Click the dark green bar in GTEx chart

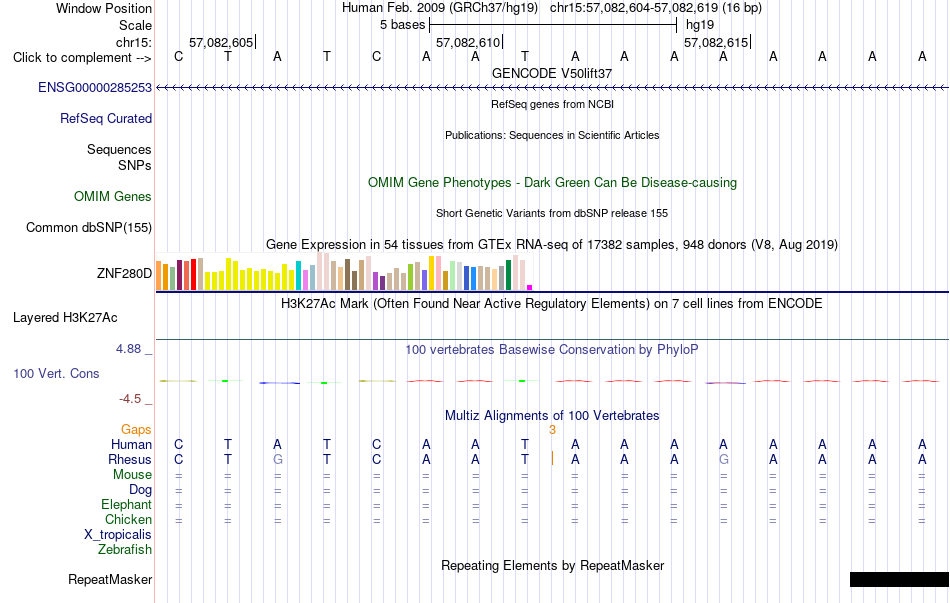509,275
